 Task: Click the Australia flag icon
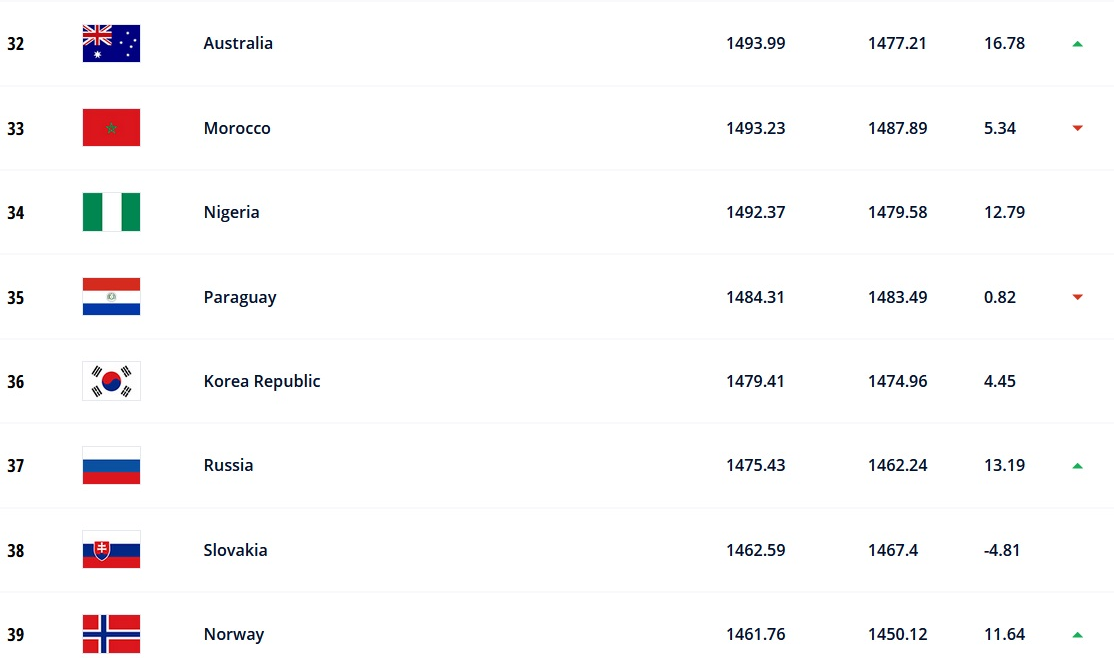(111, 44)
